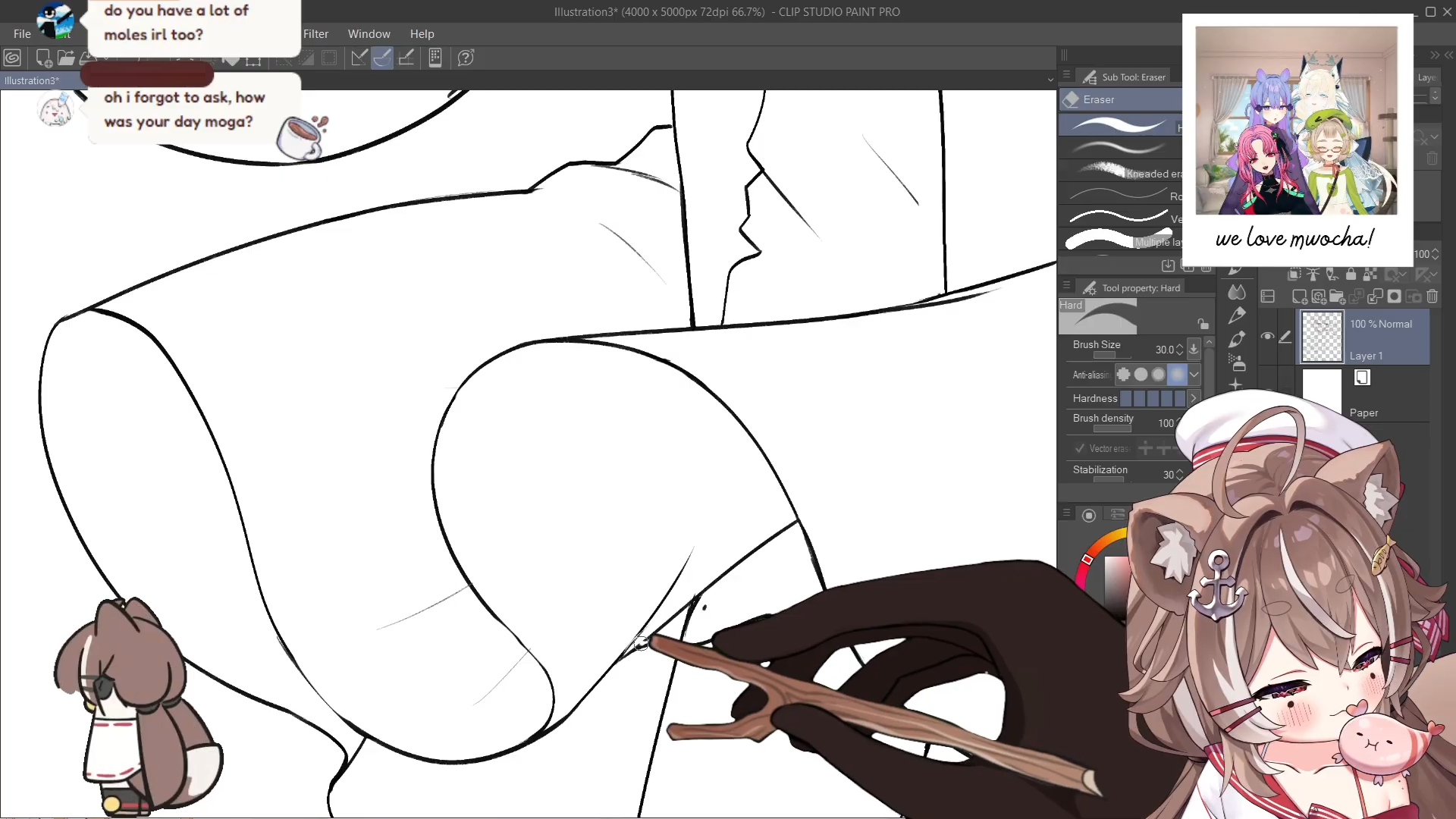Click the Delete Layer trash icon
This screenshot has height=819, width=1456.
(x=1432, y=297)
